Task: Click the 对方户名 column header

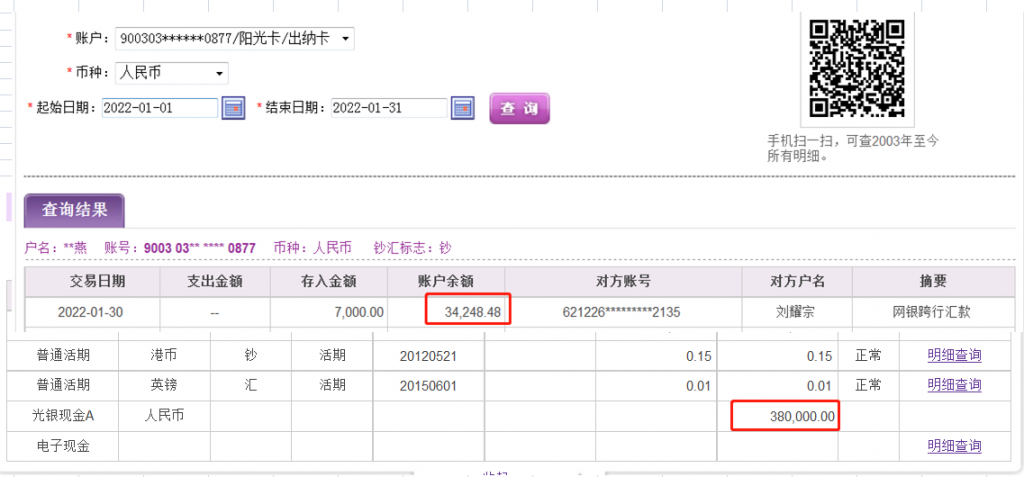Action: 797,282
